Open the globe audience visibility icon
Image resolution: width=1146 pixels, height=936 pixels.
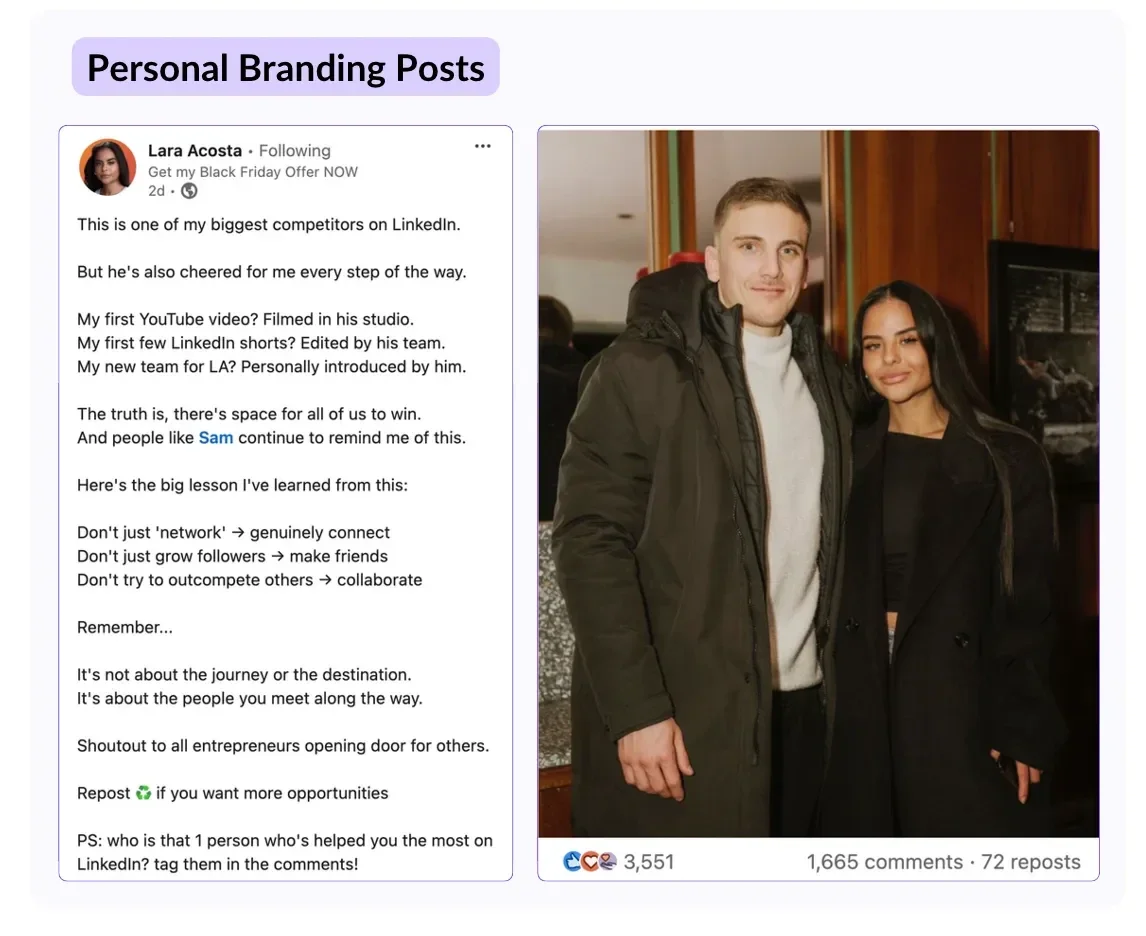point(190,191)
